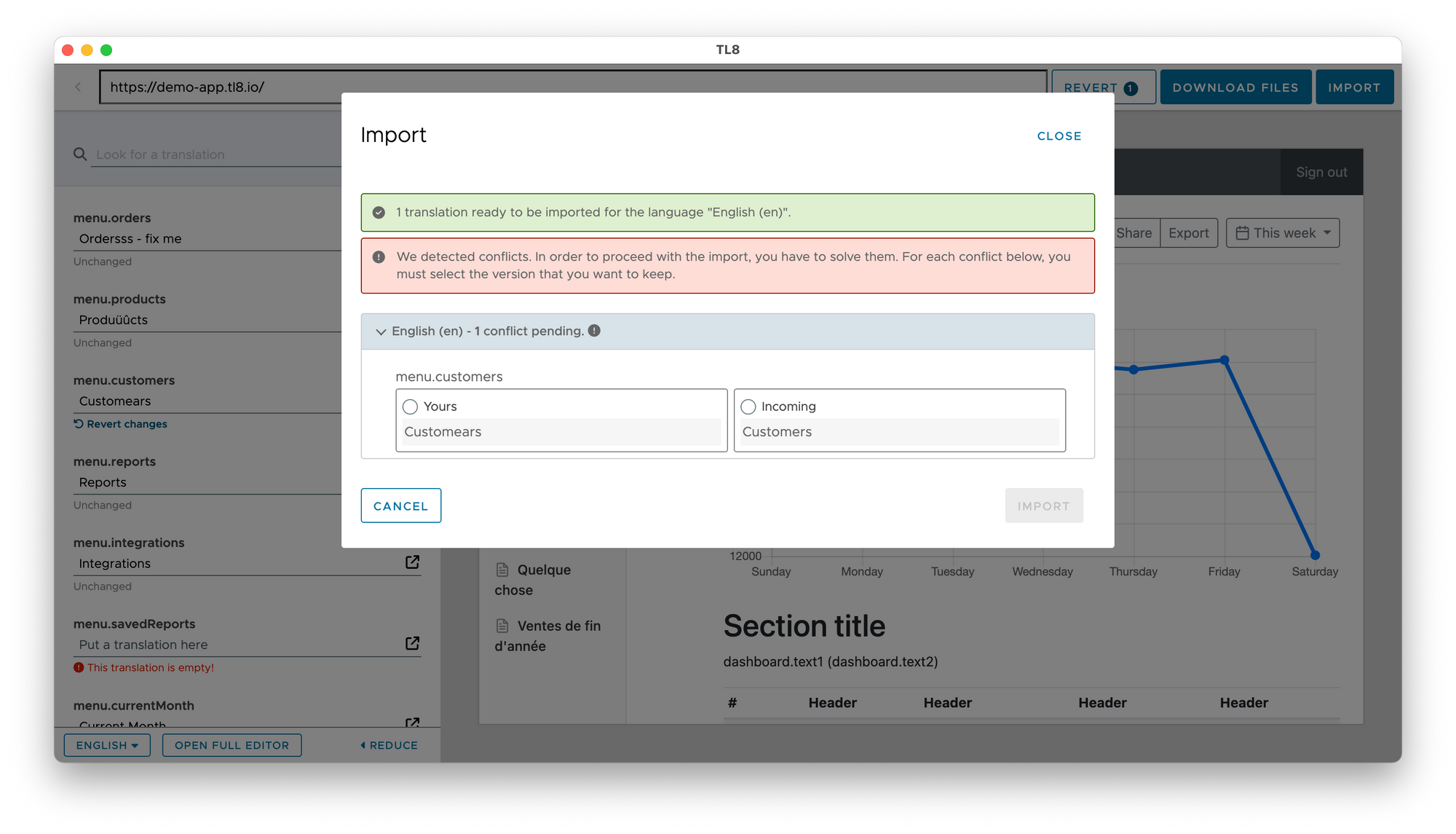Open the ENGLISH language dropdown
This screenshot has width=1456, height=834.
(107, 745)
